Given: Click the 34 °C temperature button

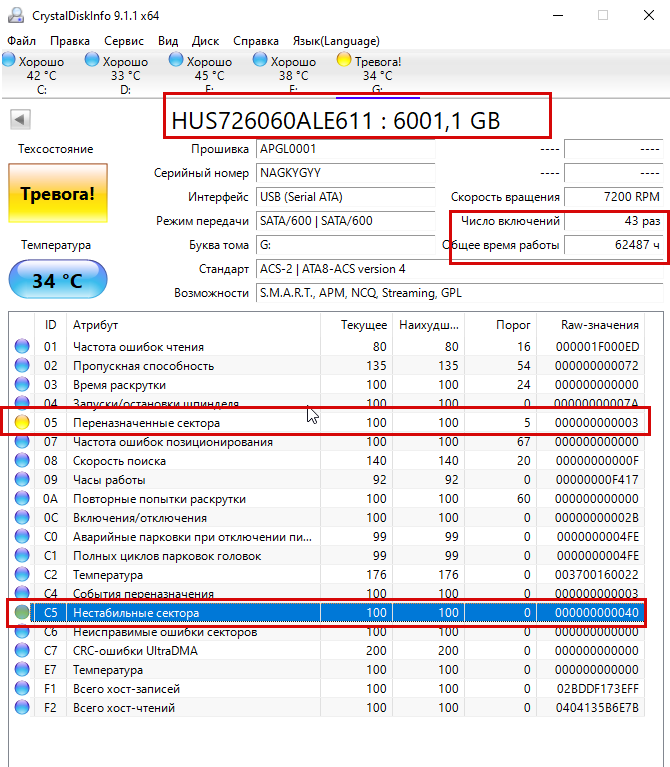Looking at the screenshot, I should [58, 279].
